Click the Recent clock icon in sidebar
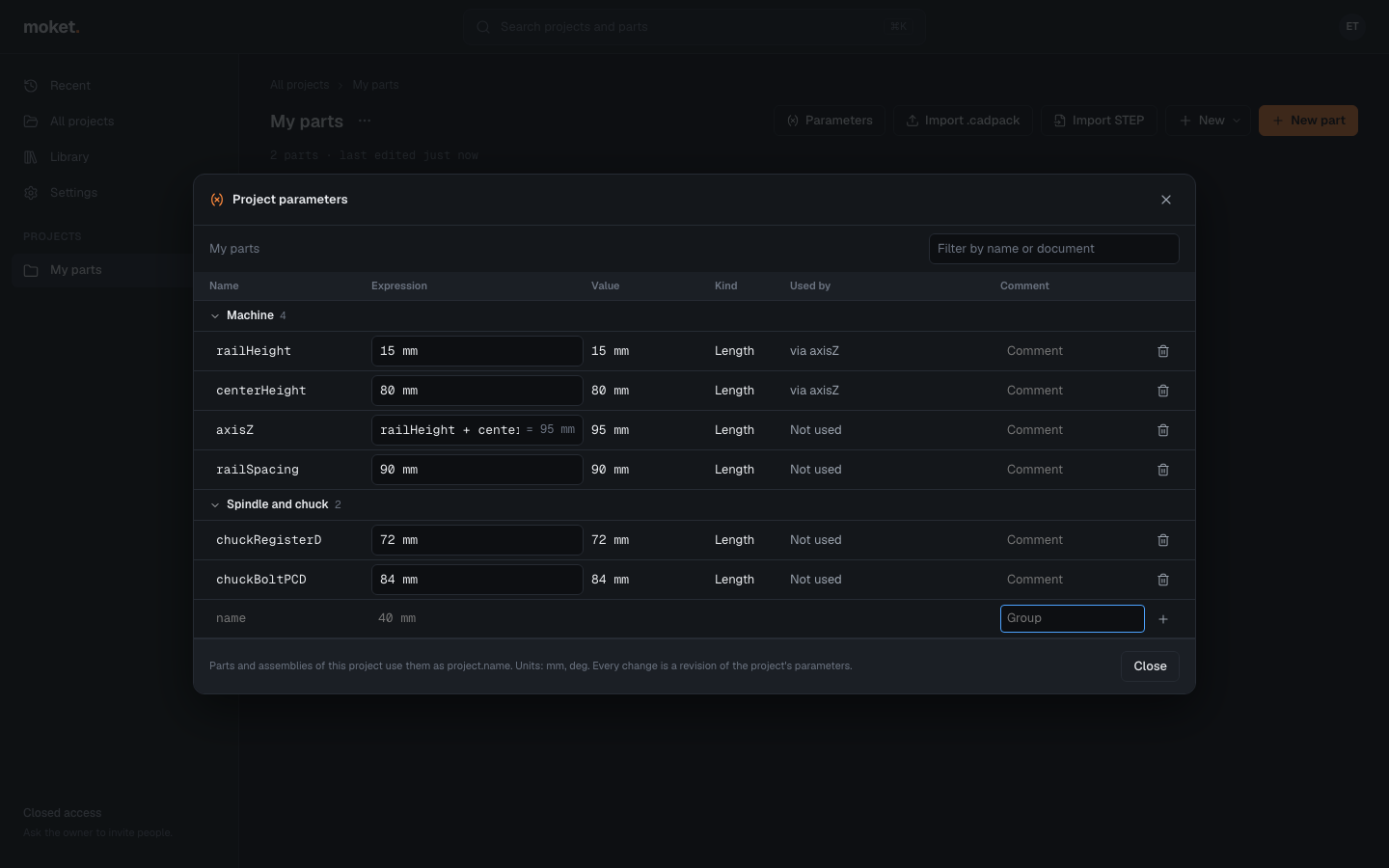Viewport: 1389px width, 868px height. 31,86
